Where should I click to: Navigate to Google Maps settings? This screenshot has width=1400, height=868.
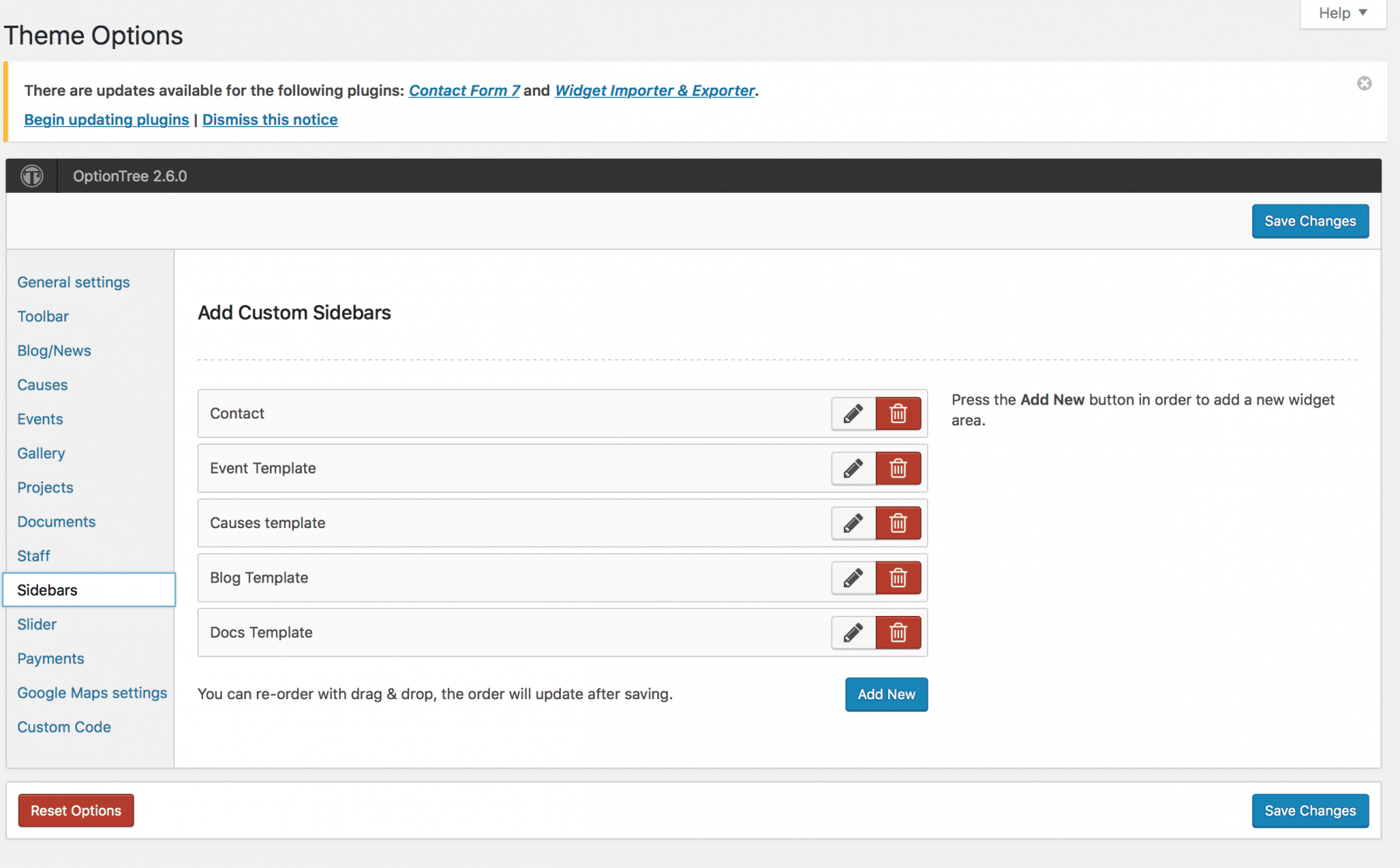[92, 692]
